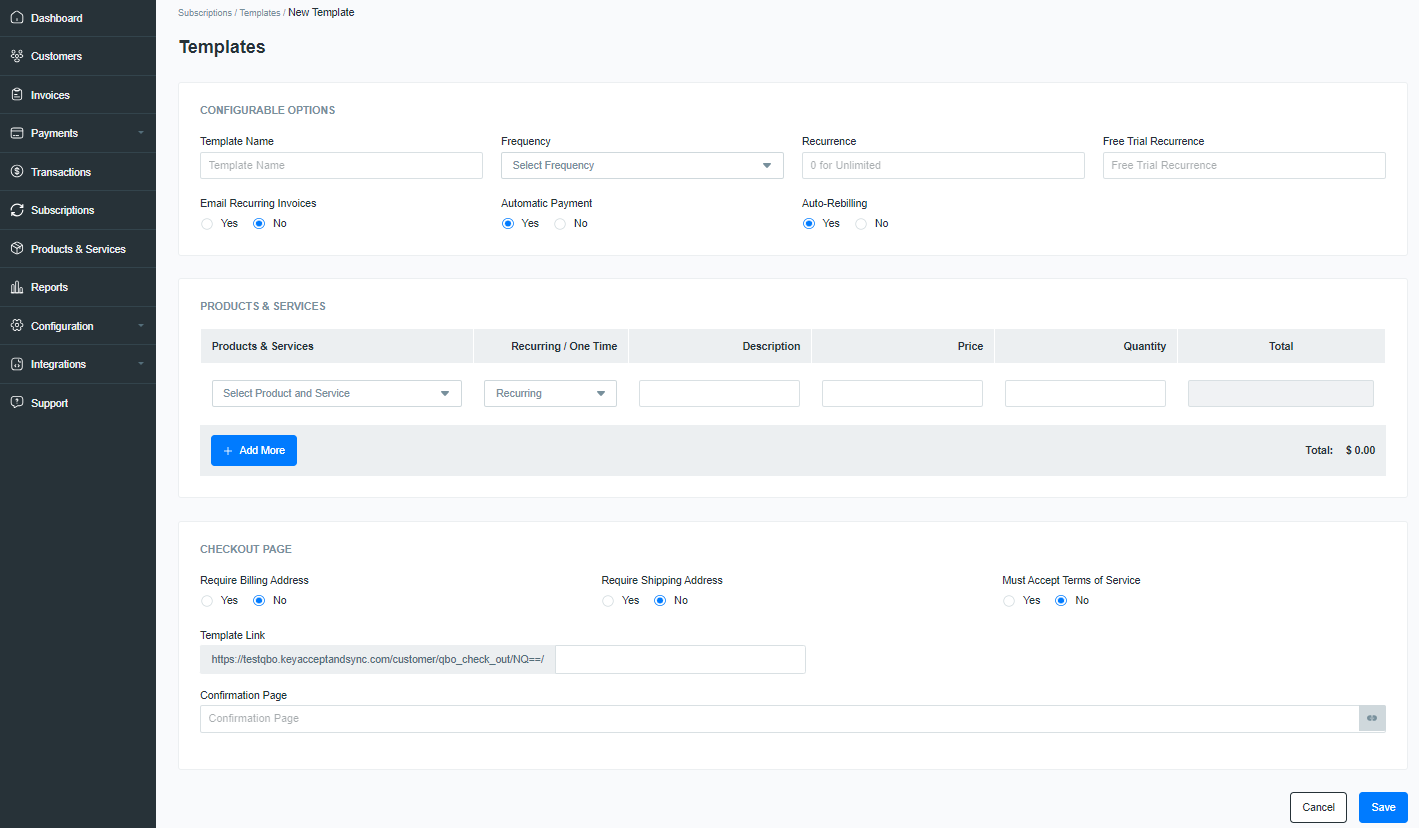1419x828 pixels.
Task: Choose Yes for Require Shipping Address
Action: pyautogui.click(x=608, y=601)
